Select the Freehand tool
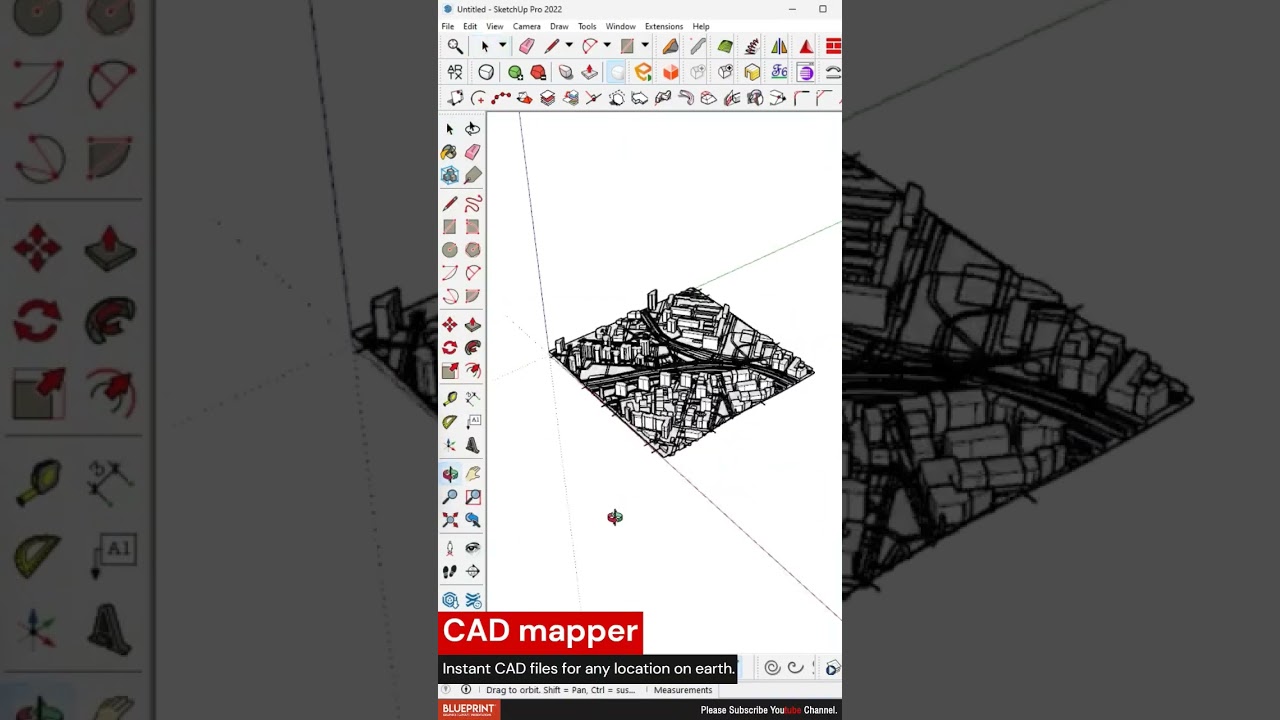 [473, 203]
